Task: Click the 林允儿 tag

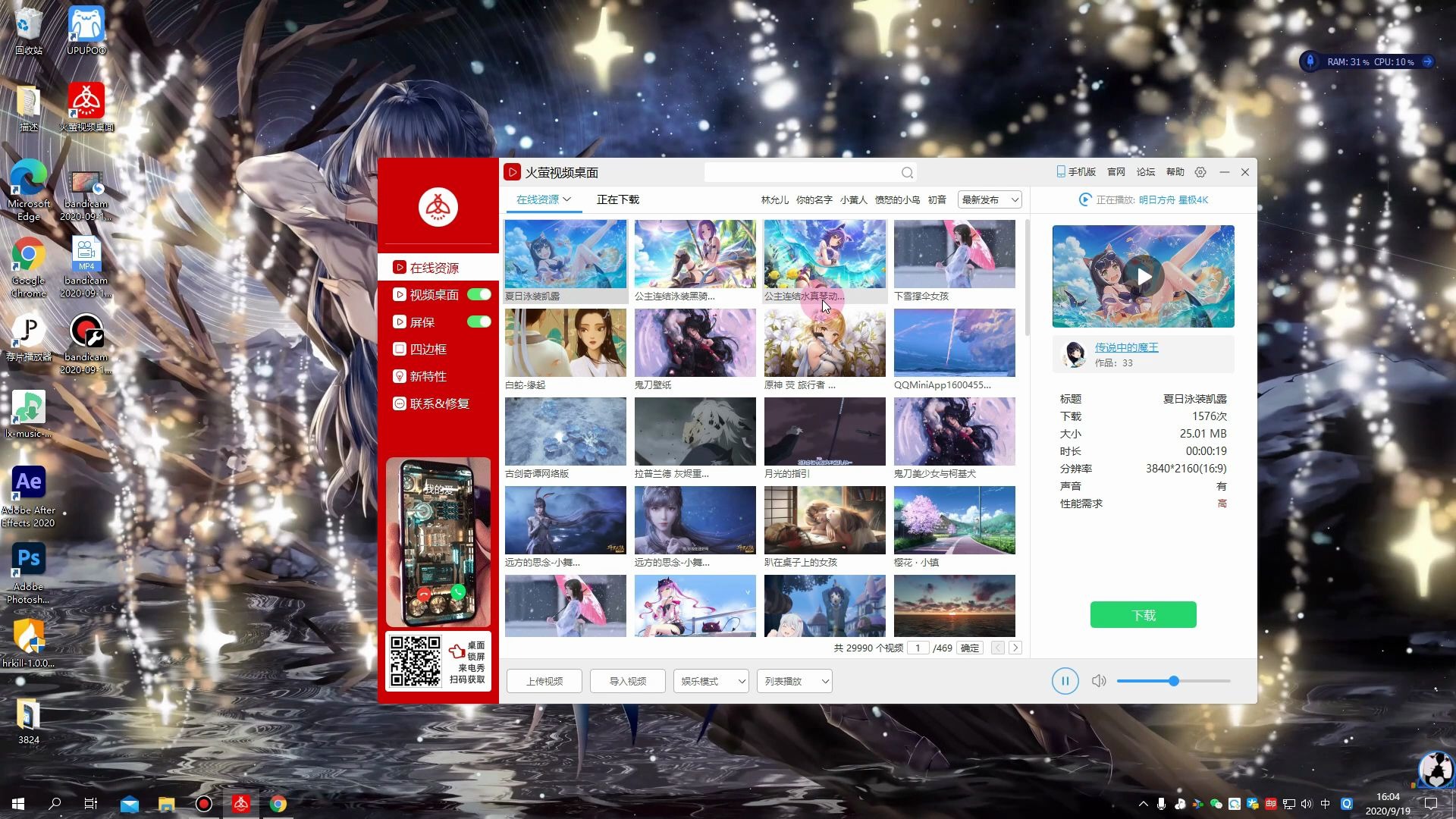Action: [x=775, y=199]
